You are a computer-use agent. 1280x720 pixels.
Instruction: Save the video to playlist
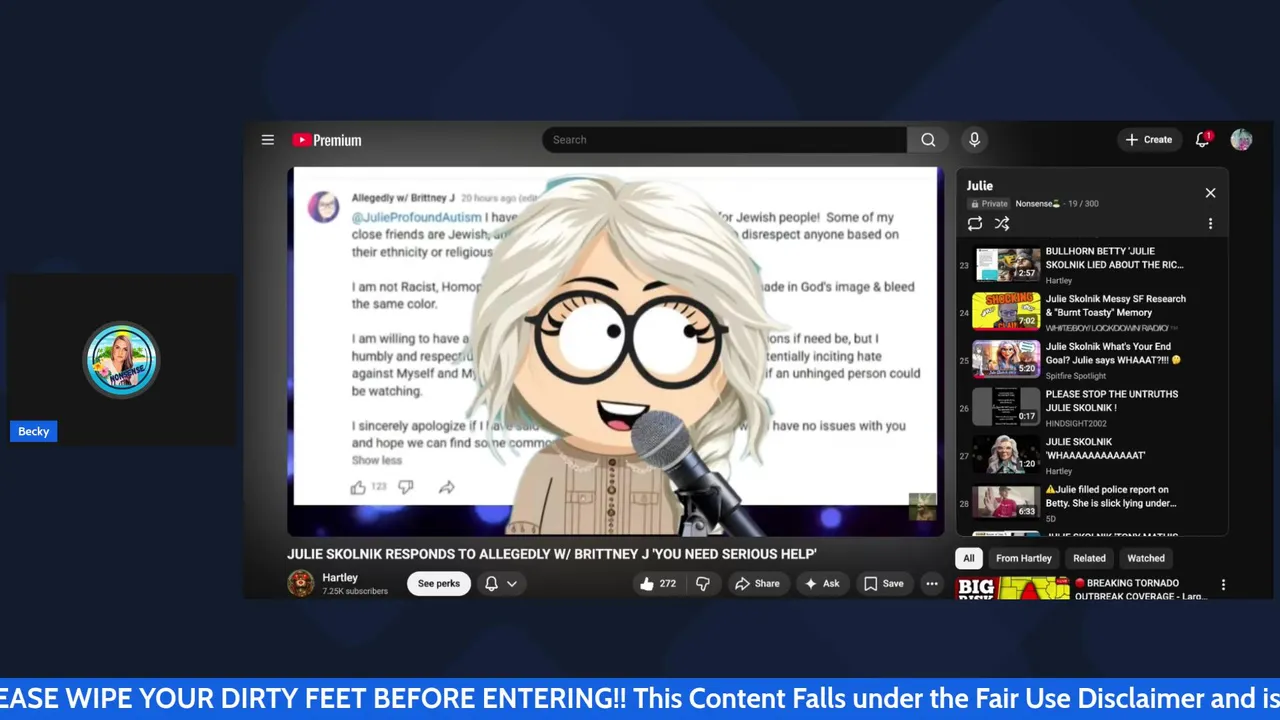coord(884,584)
